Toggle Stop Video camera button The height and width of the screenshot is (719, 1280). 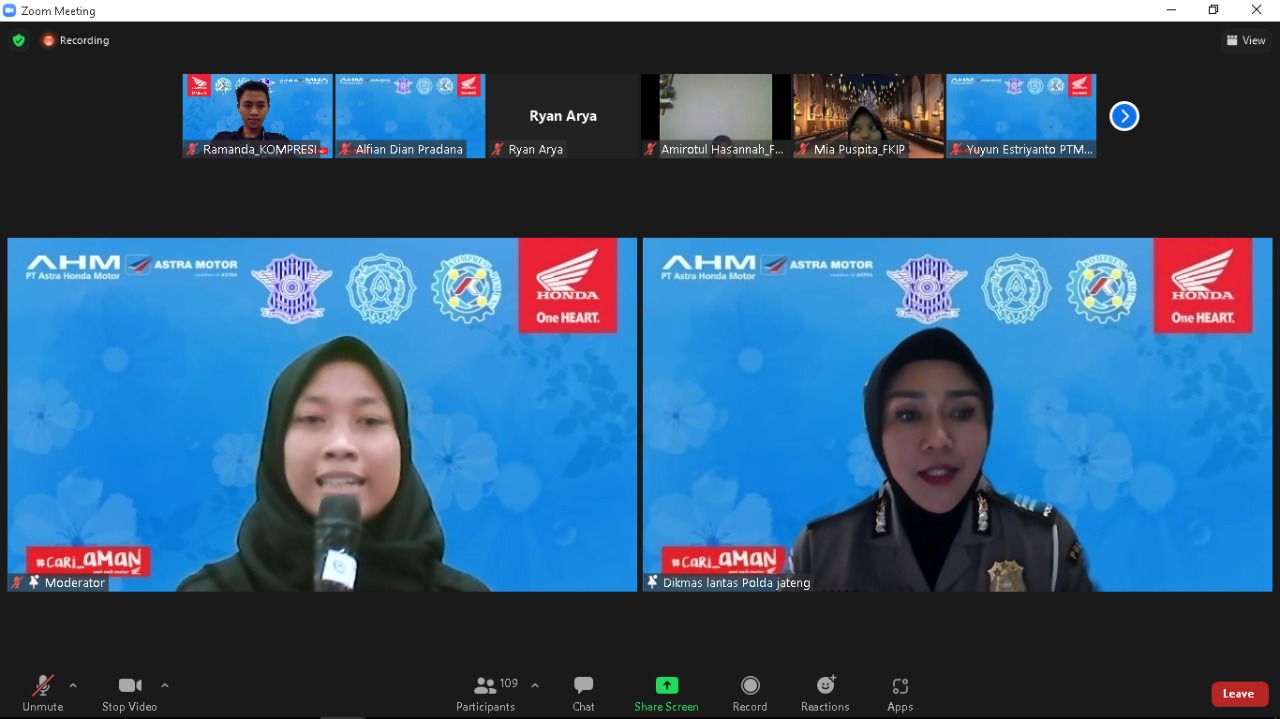129,686
